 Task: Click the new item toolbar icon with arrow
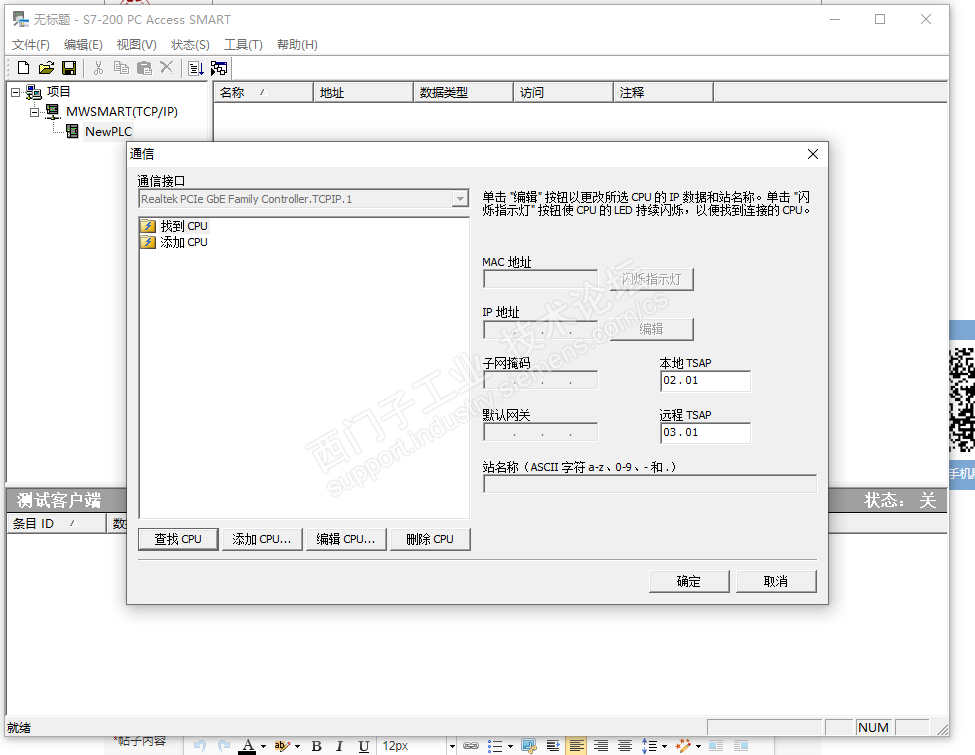(x=196, y=68)
